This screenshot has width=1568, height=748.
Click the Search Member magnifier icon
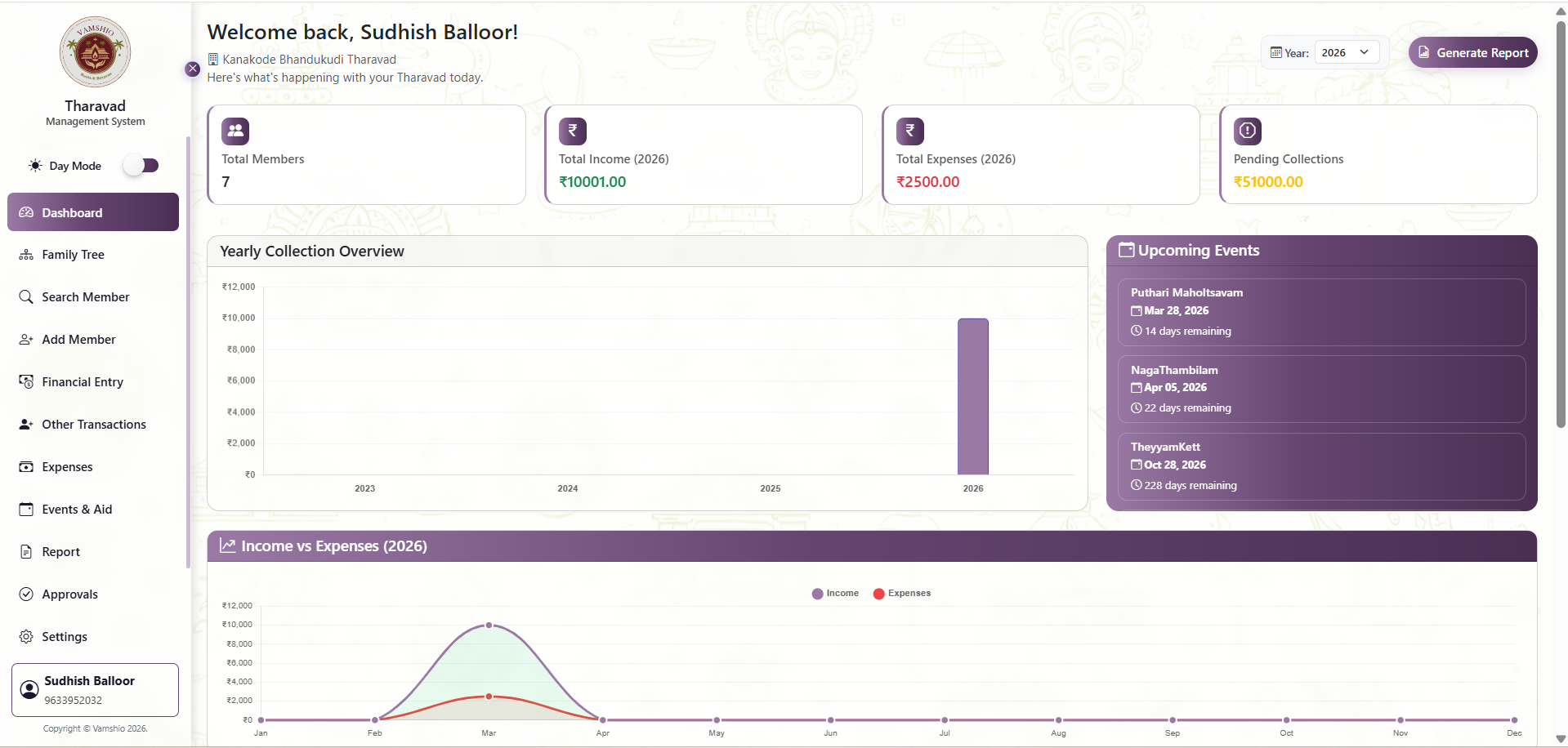pos(26,297)
